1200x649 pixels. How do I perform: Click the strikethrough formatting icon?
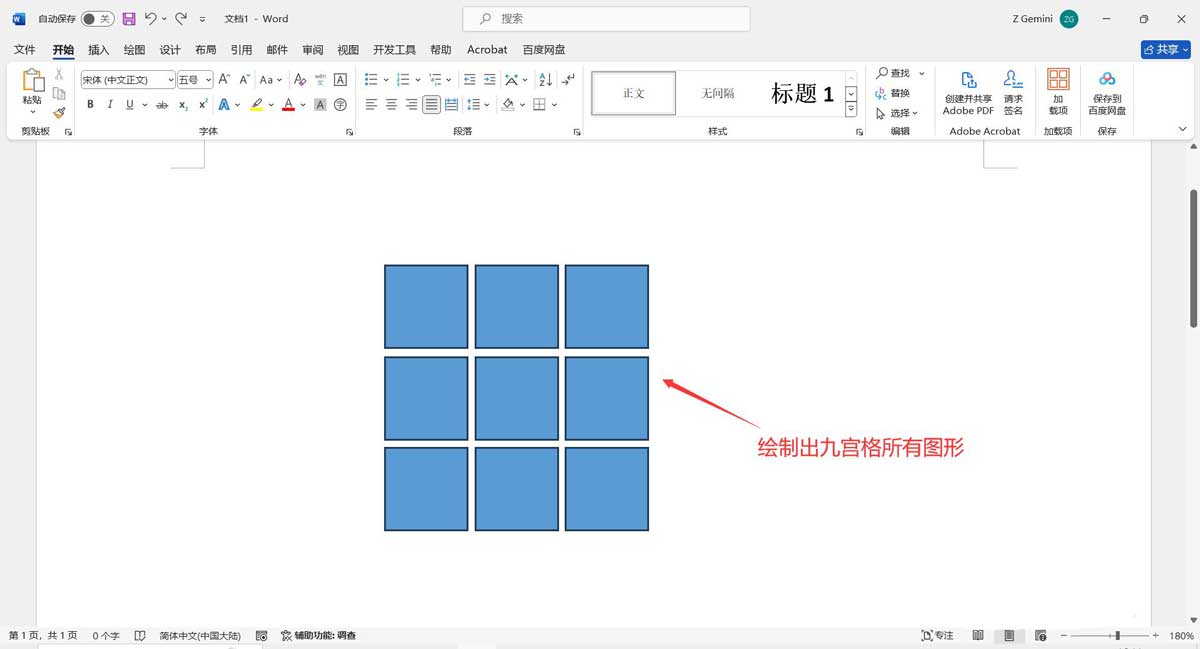162,104
